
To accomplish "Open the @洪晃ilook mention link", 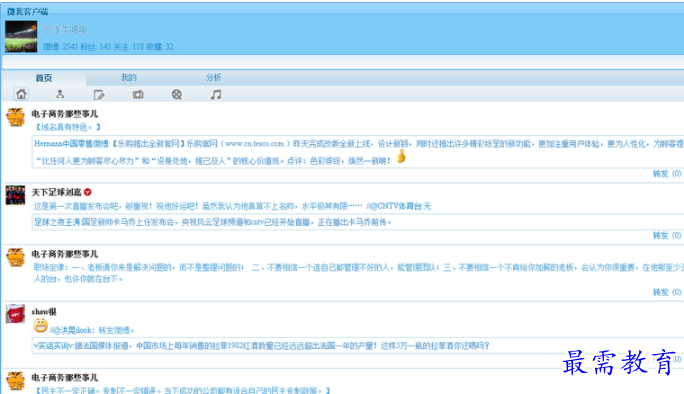I will click(x=73, y=330).
